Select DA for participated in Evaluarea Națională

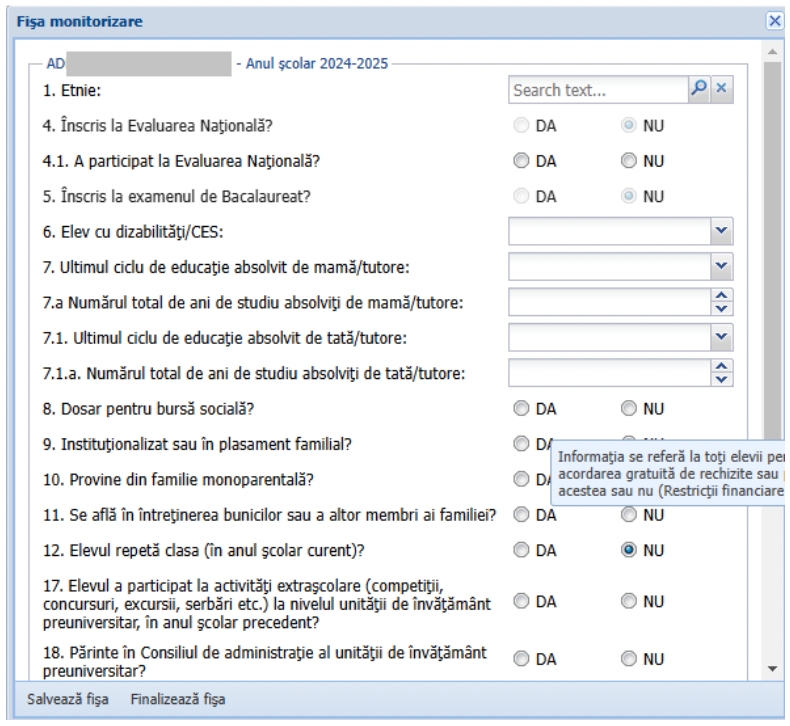520,161
